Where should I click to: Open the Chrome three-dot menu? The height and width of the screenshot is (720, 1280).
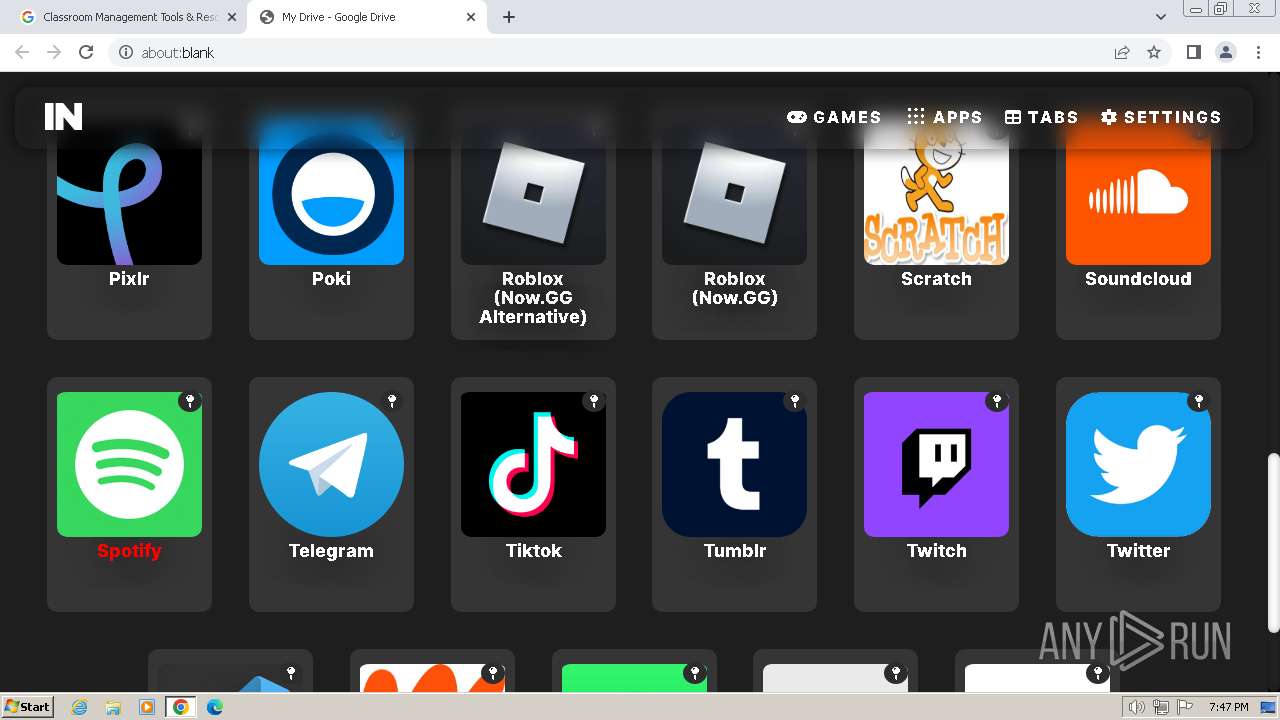tap(1258, 52)
